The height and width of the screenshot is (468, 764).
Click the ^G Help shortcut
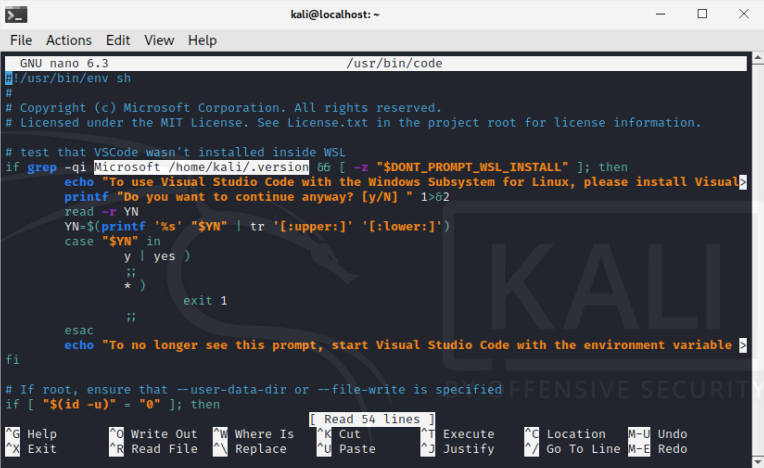(x=31, y=434)
